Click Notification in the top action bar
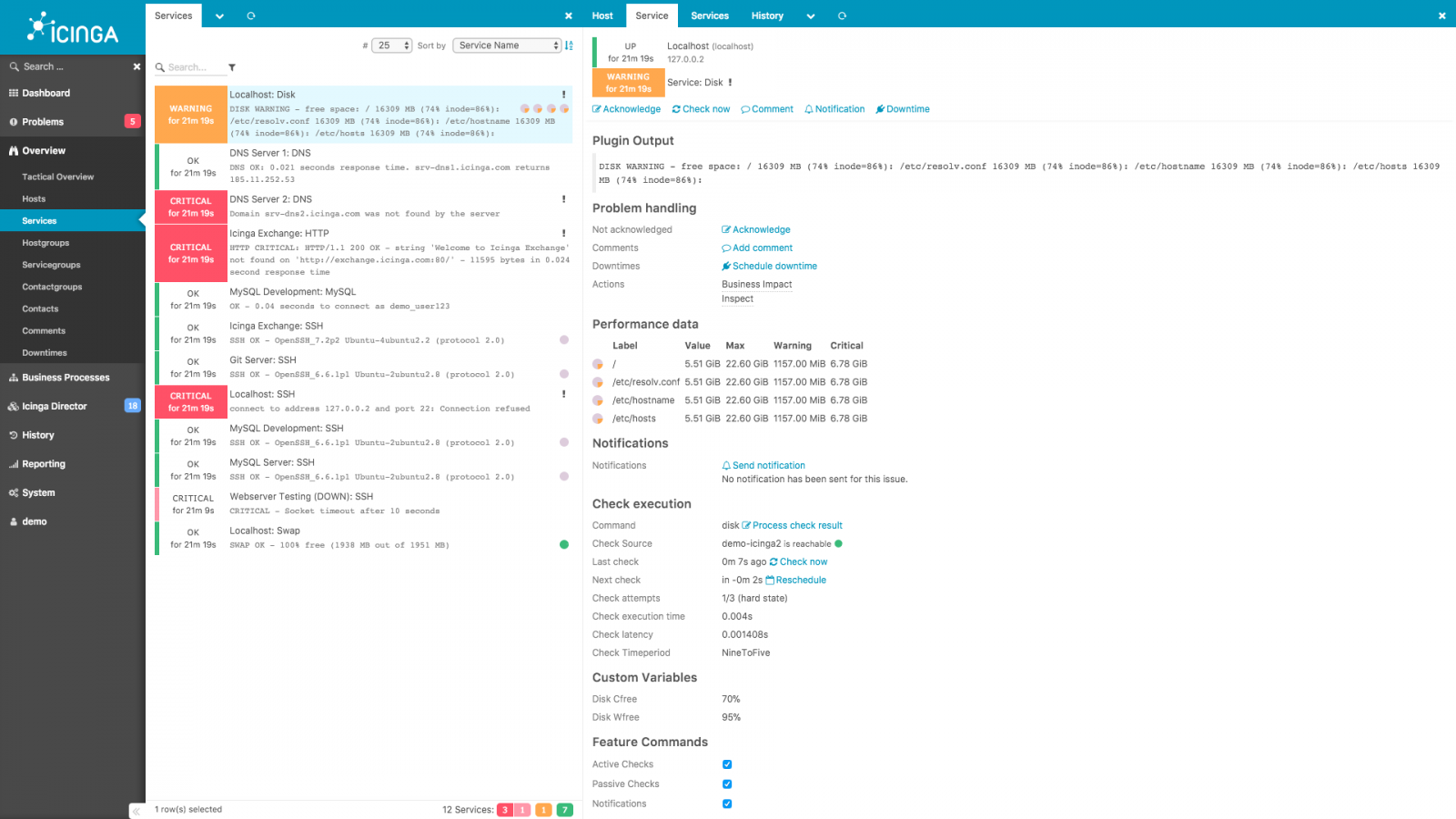The width and height of the screenshot is (1456, 819). pyautogui.click(x=834, y=109)
